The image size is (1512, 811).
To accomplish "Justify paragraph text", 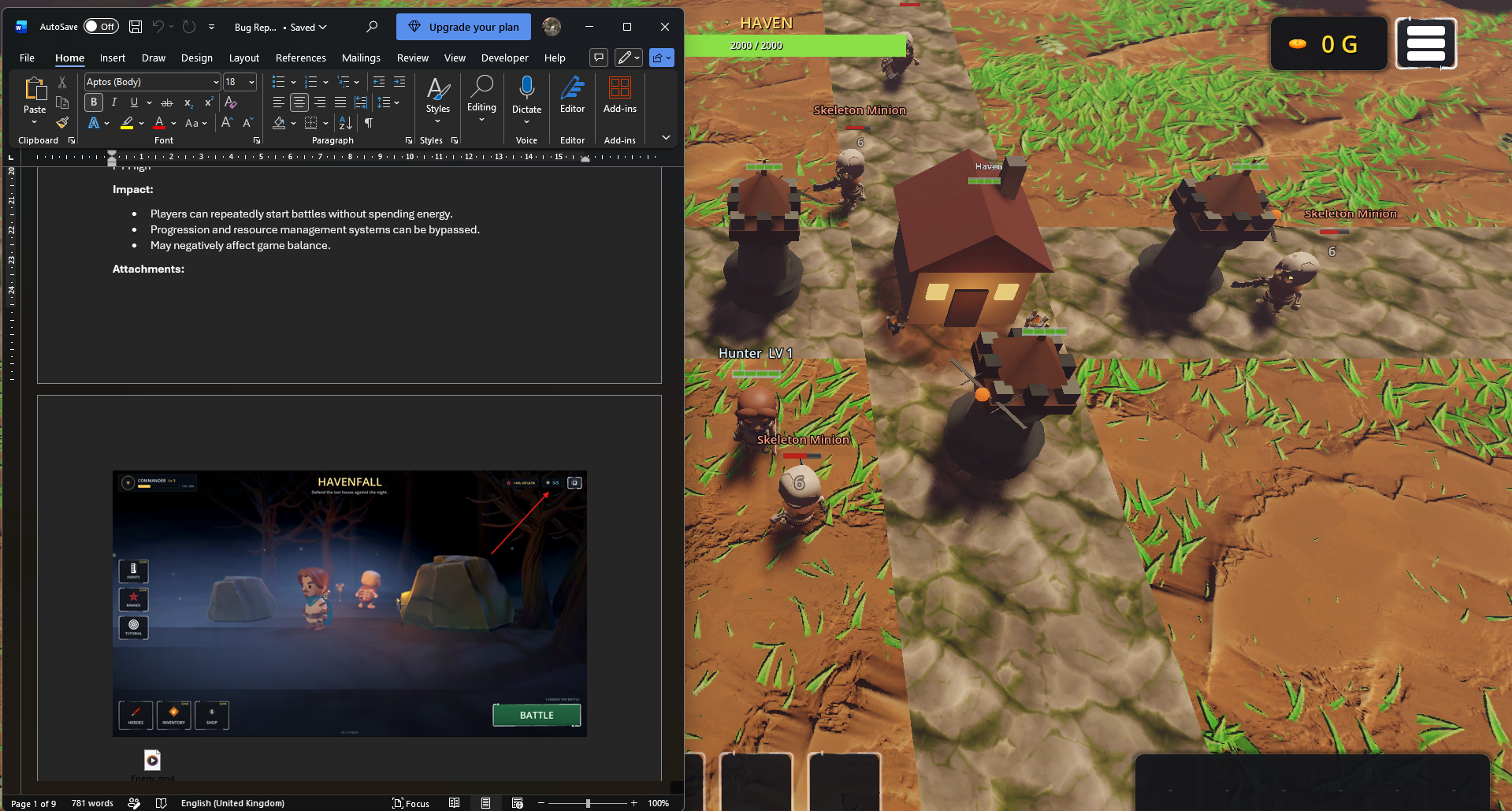I will (340, 102).
